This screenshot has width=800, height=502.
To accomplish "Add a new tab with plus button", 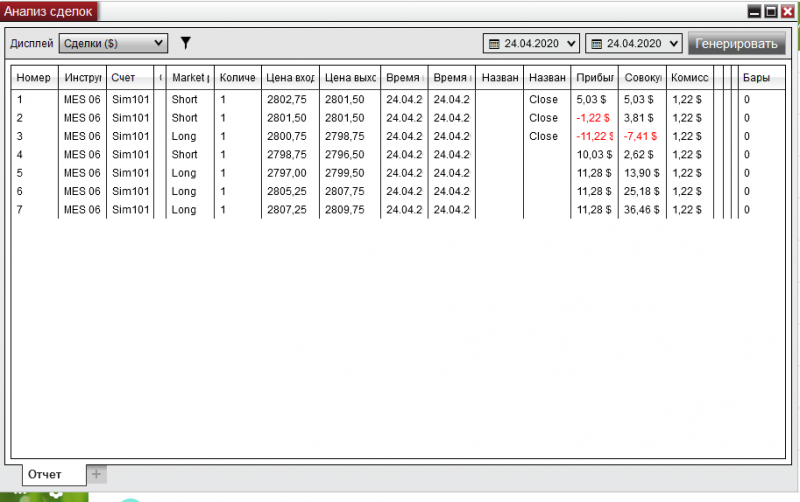I will click(96, 474).
